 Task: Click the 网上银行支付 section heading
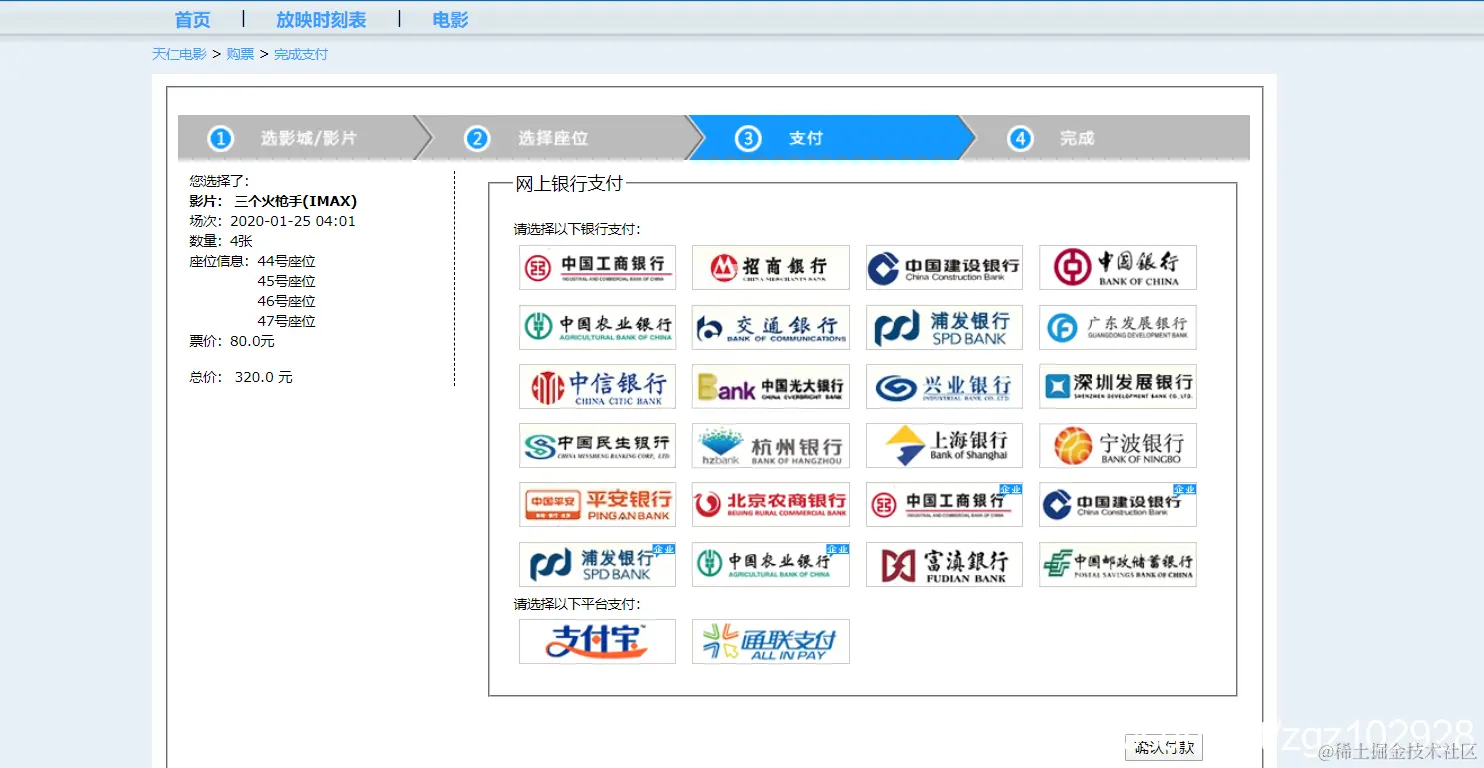point(569,183)
